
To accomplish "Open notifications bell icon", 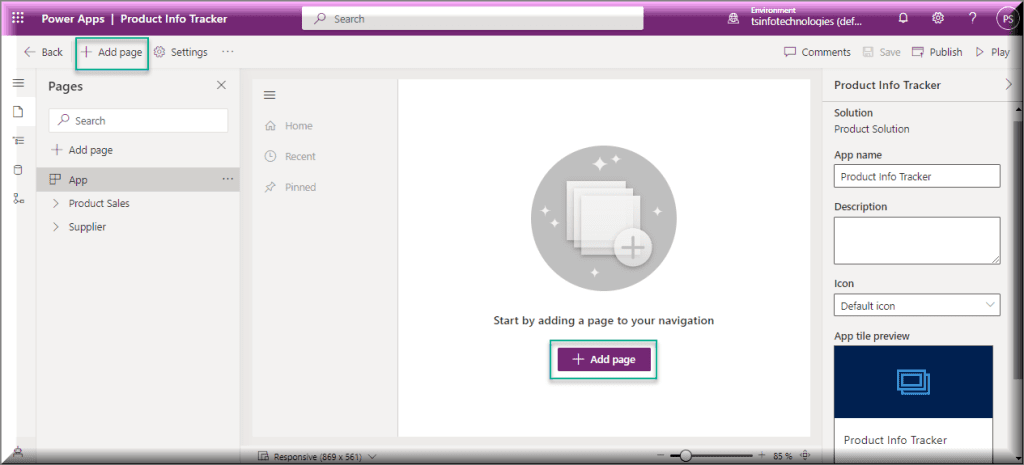I will coord(903,18).
